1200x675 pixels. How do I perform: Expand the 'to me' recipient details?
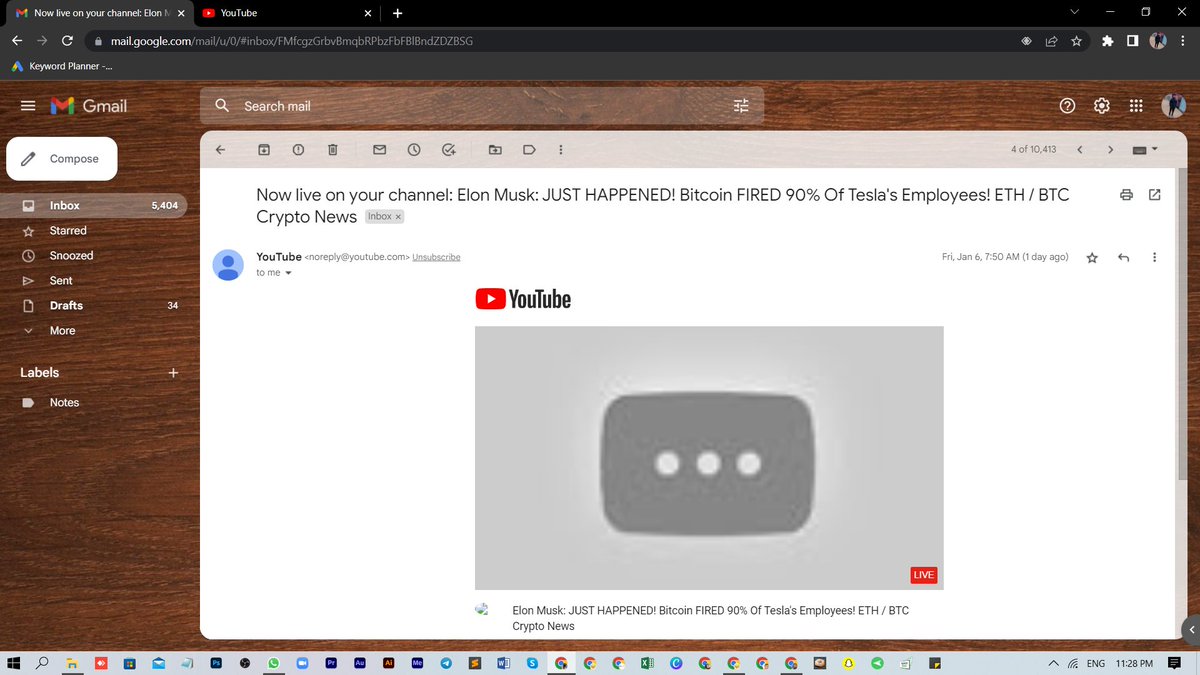[x=288, y=273]
